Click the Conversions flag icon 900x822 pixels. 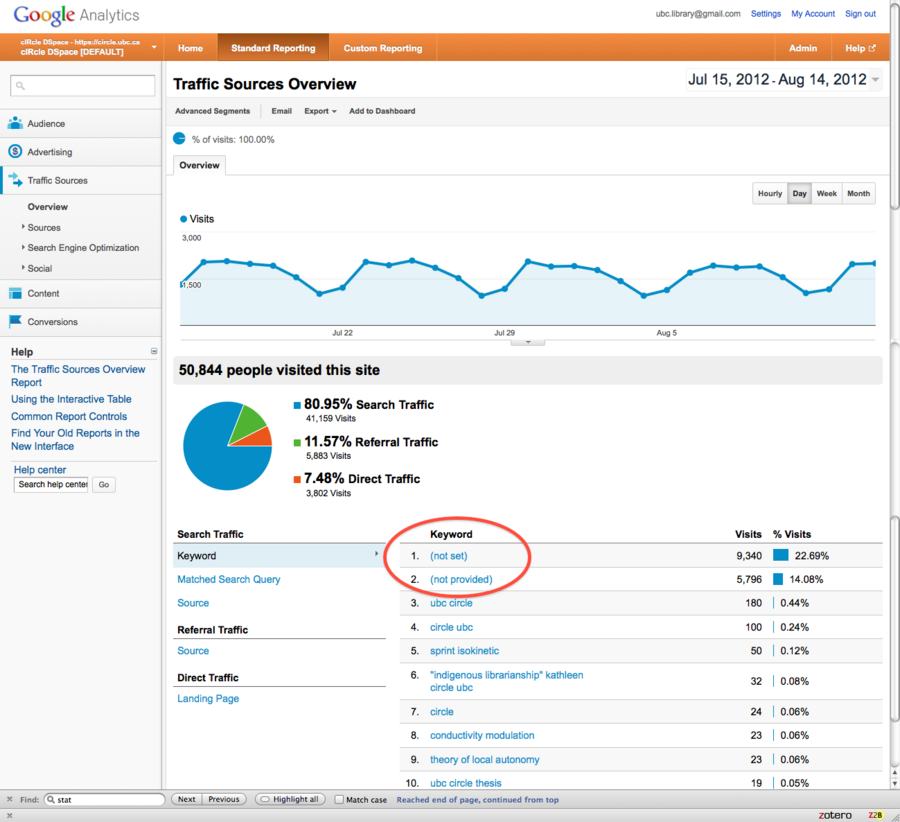coord(15,322)
